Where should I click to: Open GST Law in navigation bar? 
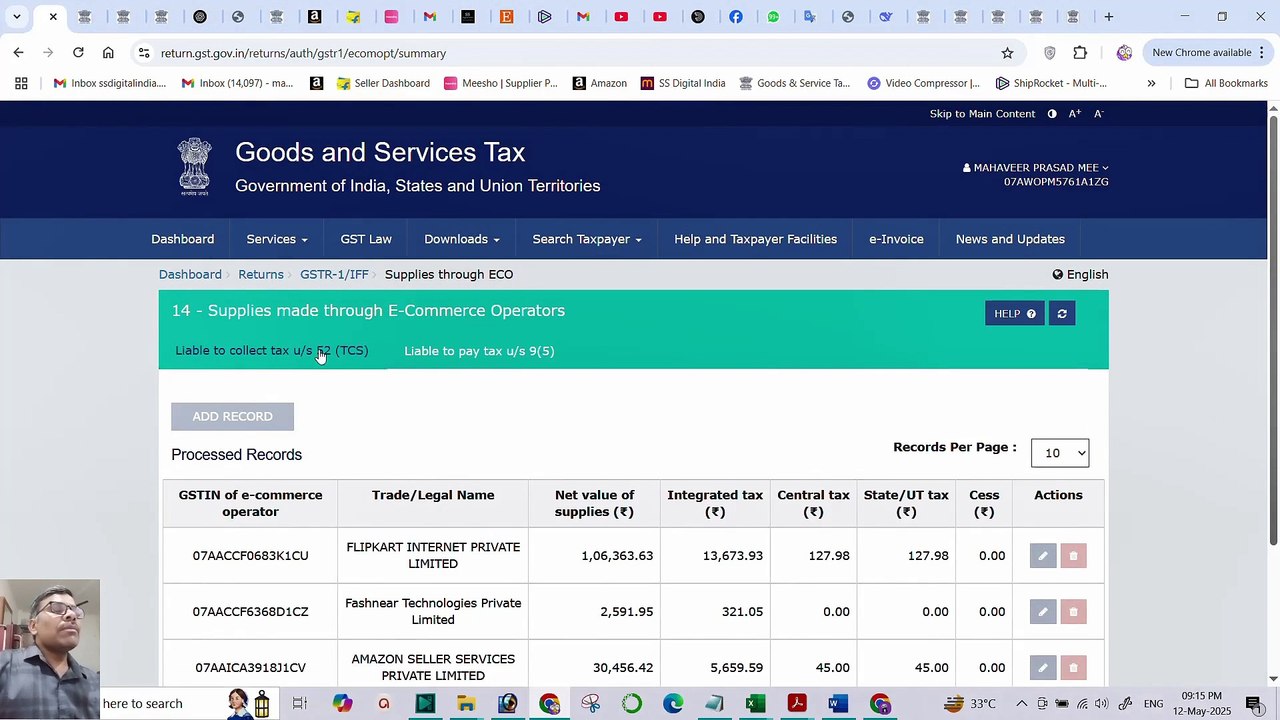(366, 239)
